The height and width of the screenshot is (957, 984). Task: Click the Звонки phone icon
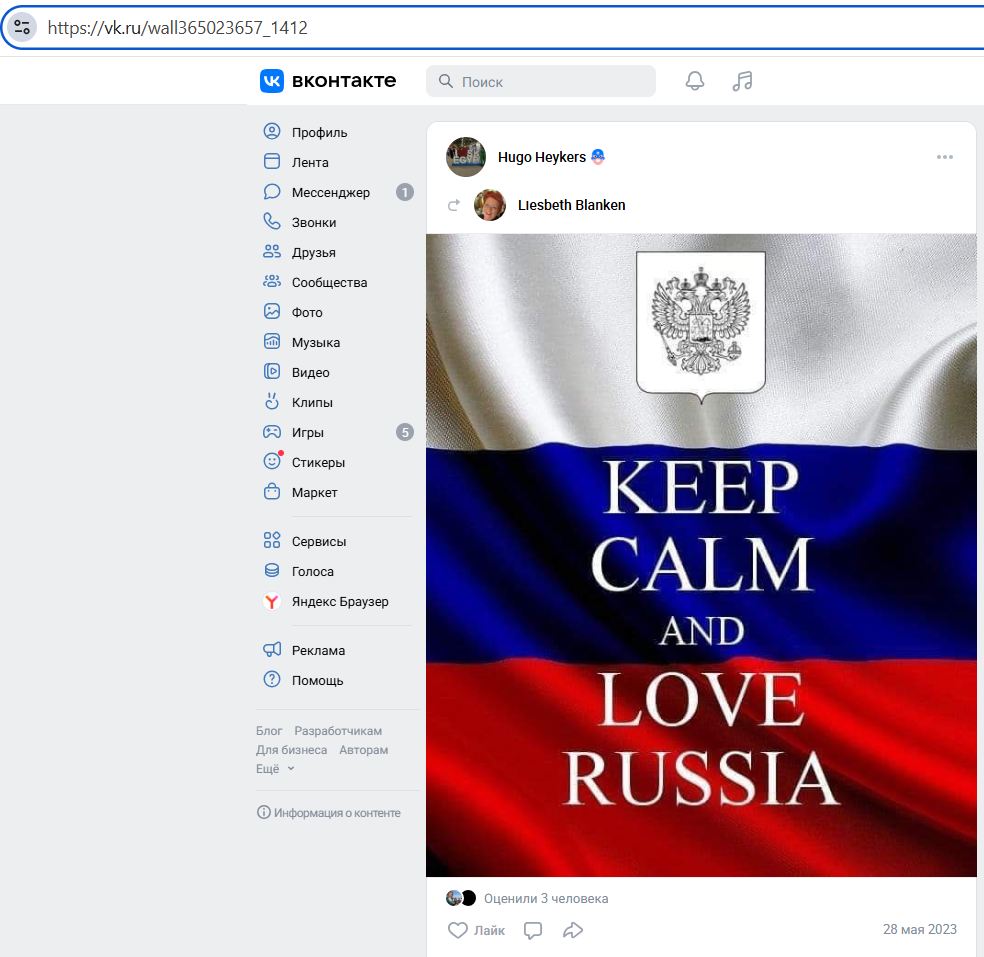point(272,222)
